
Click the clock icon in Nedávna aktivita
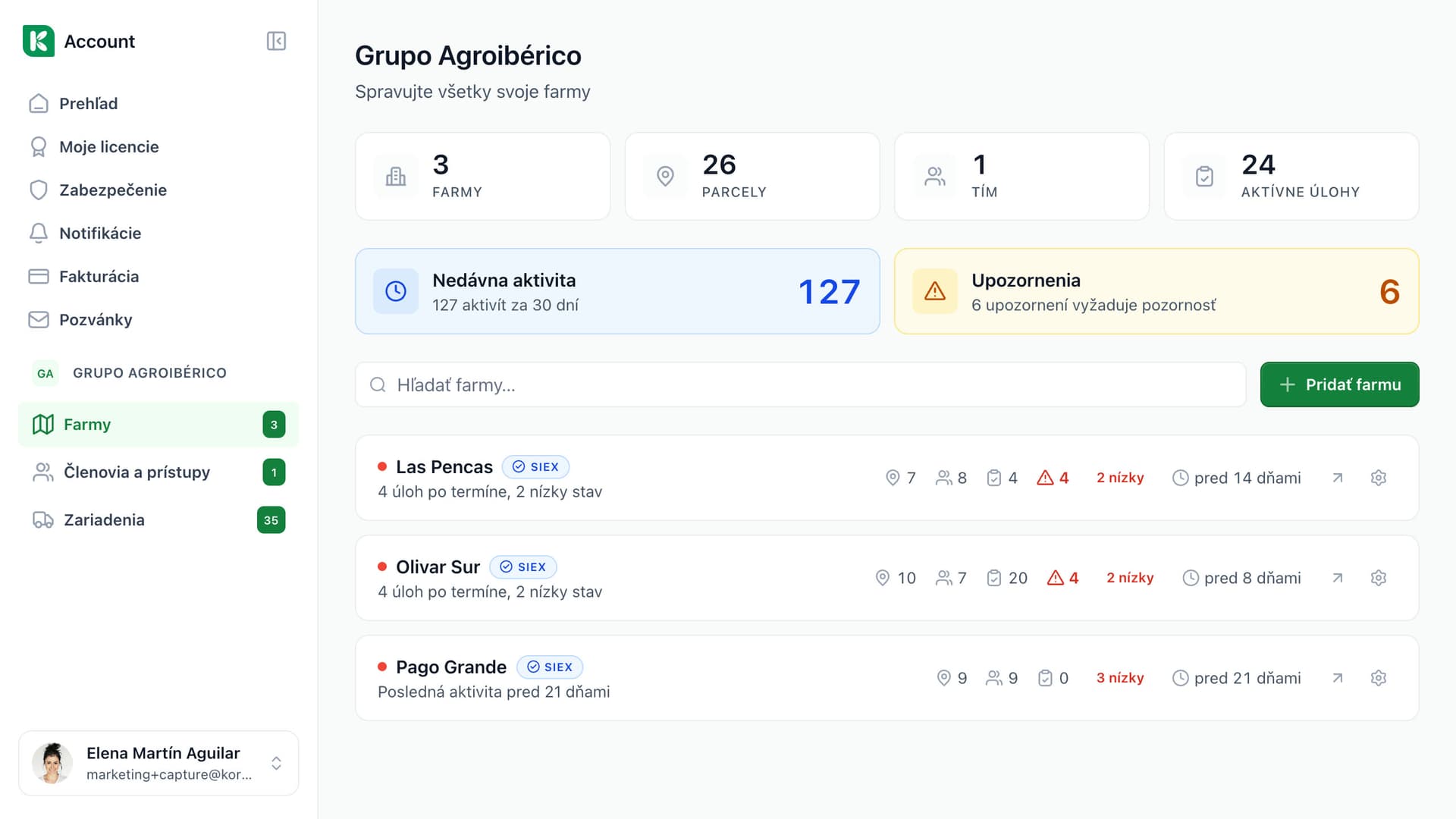pyautogui.click(x=396, y=291)
